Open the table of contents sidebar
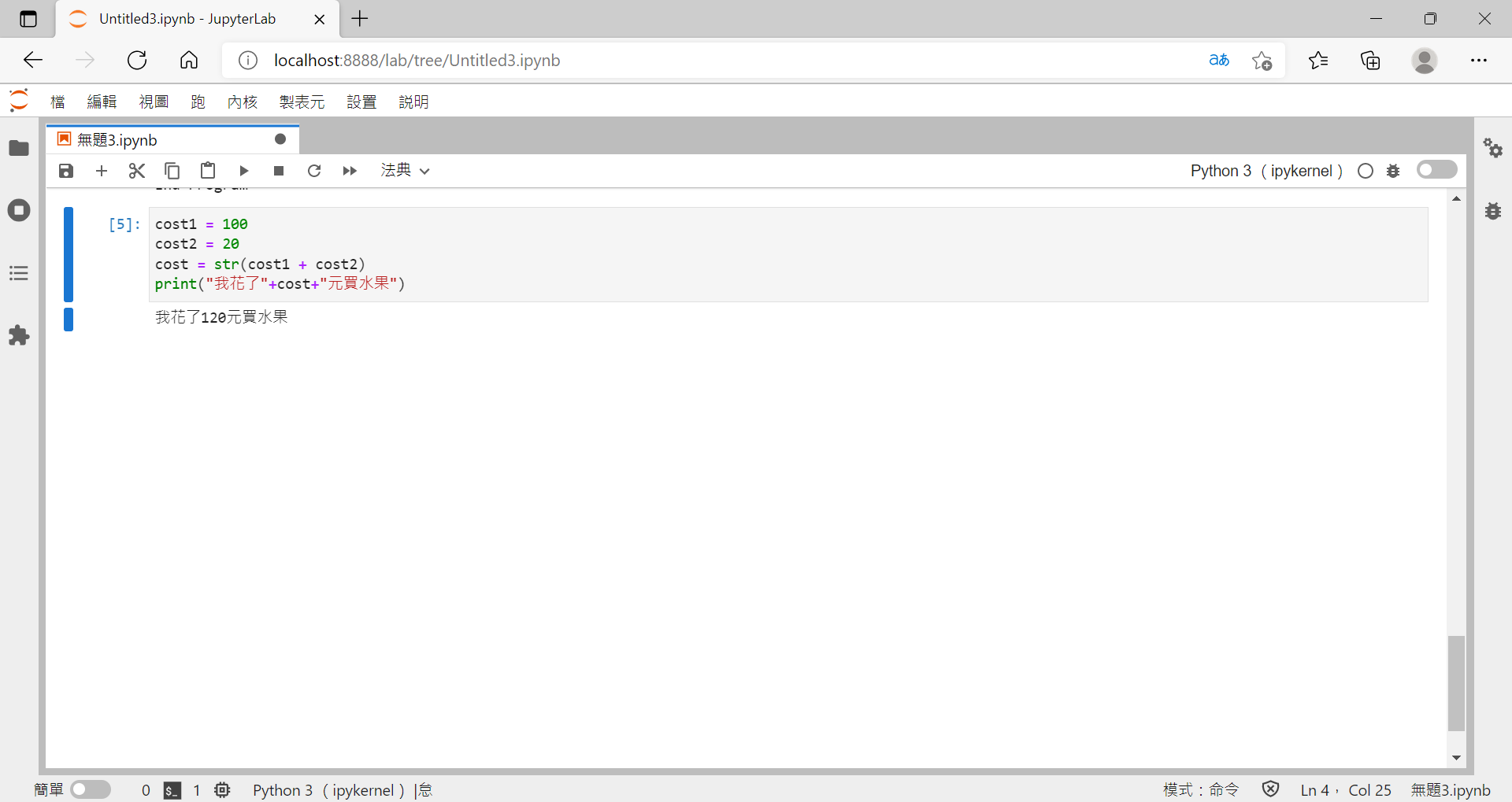1512x802 pixels. point(19,273)
